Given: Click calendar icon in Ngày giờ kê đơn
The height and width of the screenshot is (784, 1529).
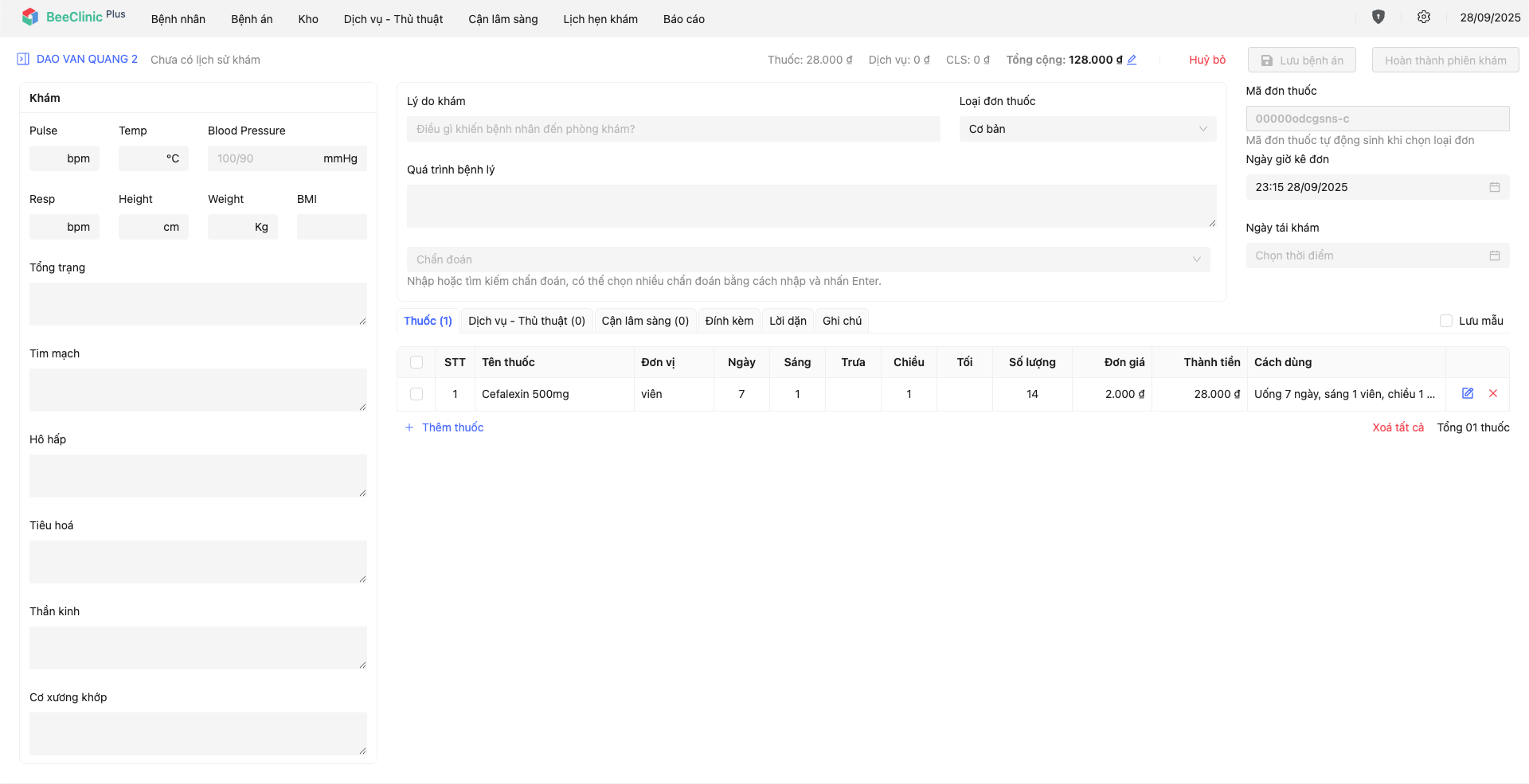Looking at the screenshot, I should (1494, 188).
